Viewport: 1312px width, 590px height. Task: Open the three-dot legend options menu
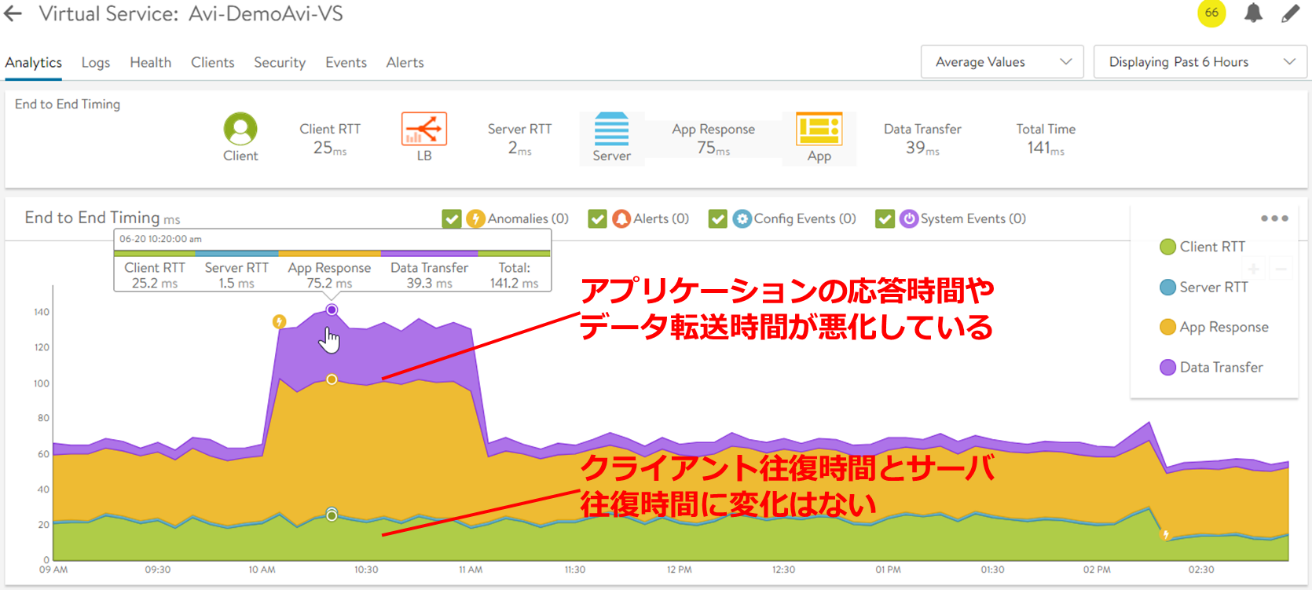click(x=1274, y=218)
